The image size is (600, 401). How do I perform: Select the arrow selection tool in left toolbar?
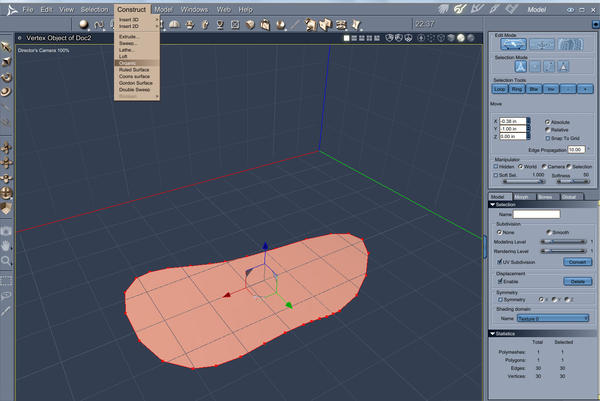coord(6,47)
